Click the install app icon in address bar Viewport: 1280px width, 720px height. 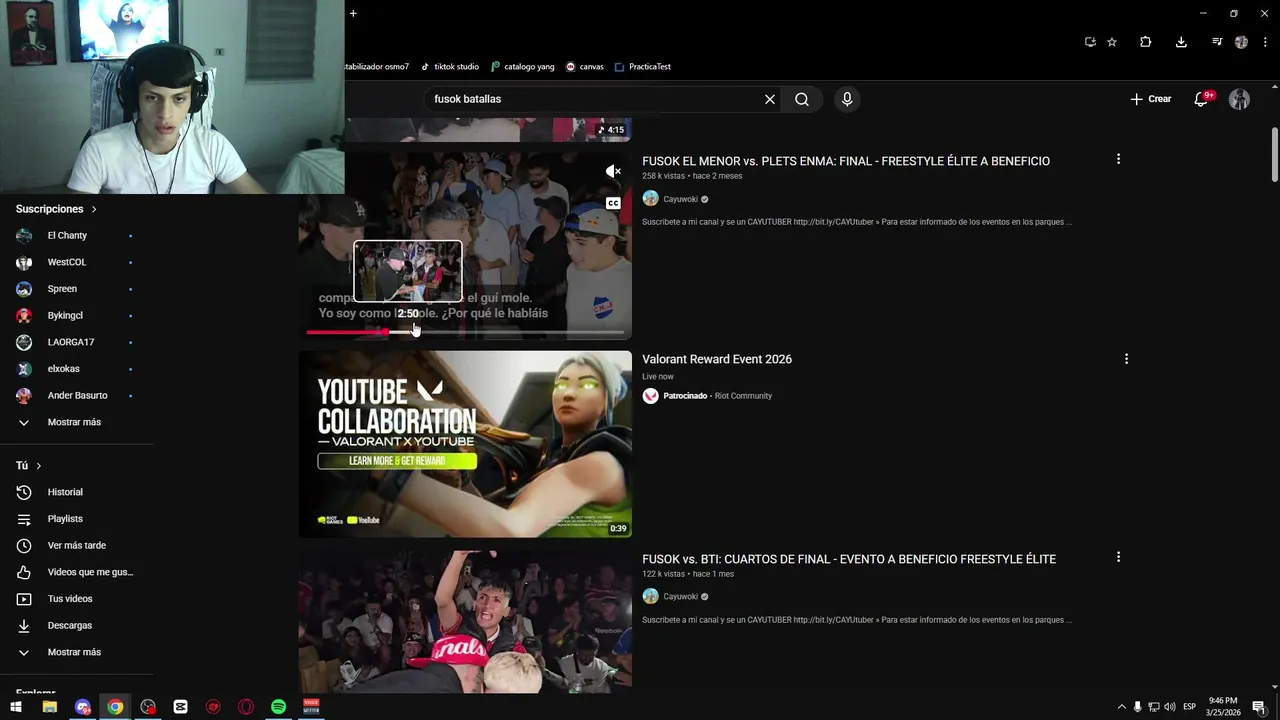1090,42
